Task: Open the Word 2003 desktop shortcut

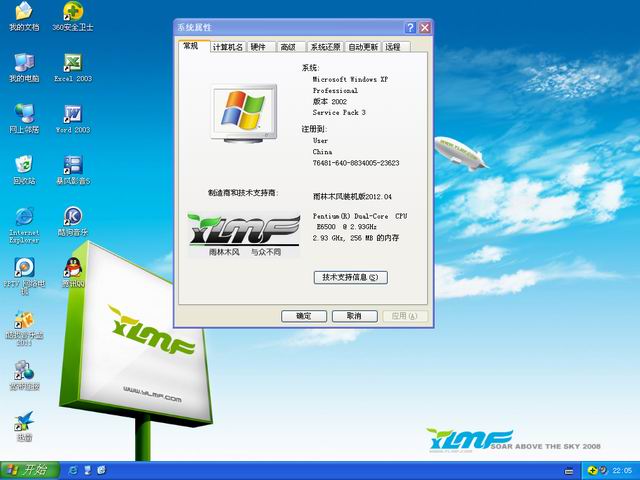Action: coord(72,114)
